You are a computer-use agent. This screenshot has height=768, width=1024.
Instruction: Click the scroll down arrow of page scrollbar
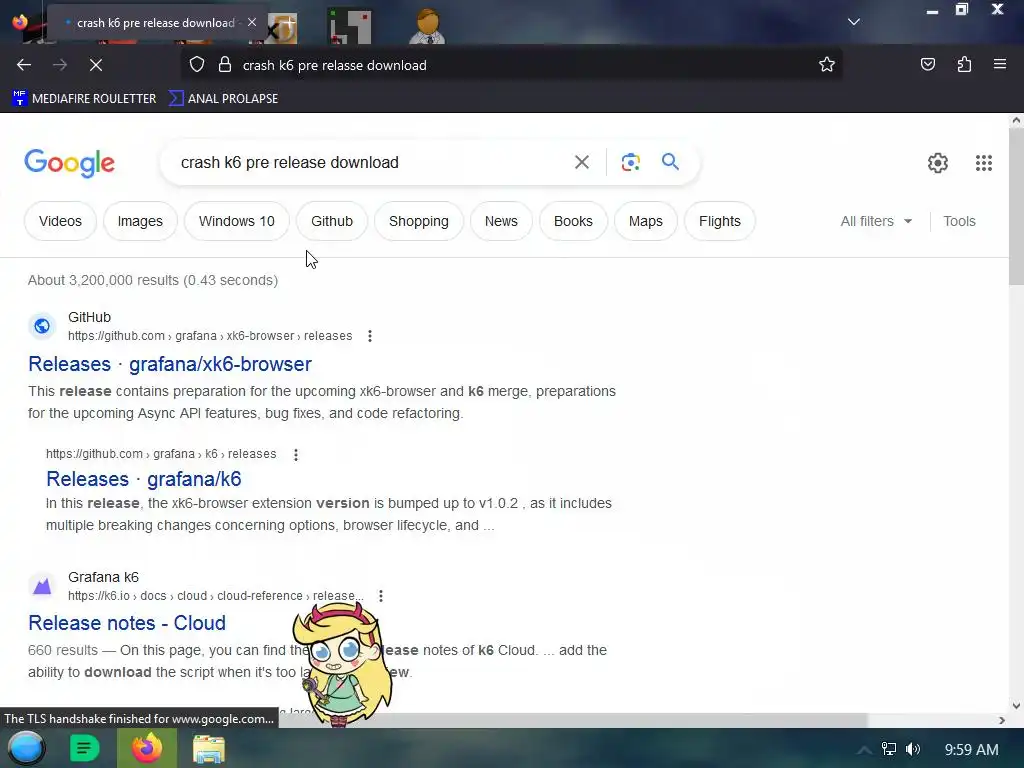tap(1016, 705)
